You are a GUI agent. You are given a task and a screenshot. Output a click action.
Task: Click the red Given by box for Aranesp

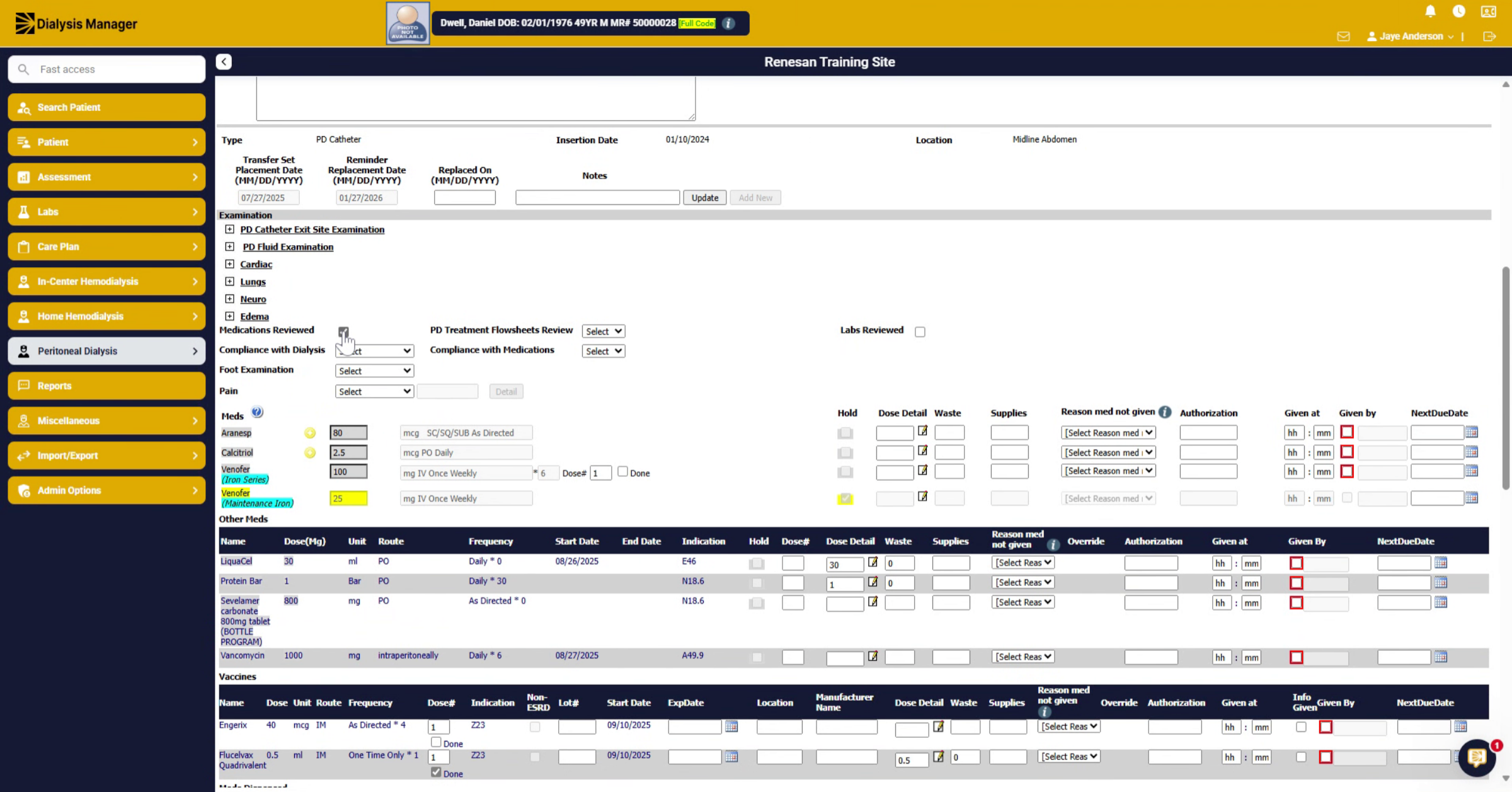[1347, 432]
